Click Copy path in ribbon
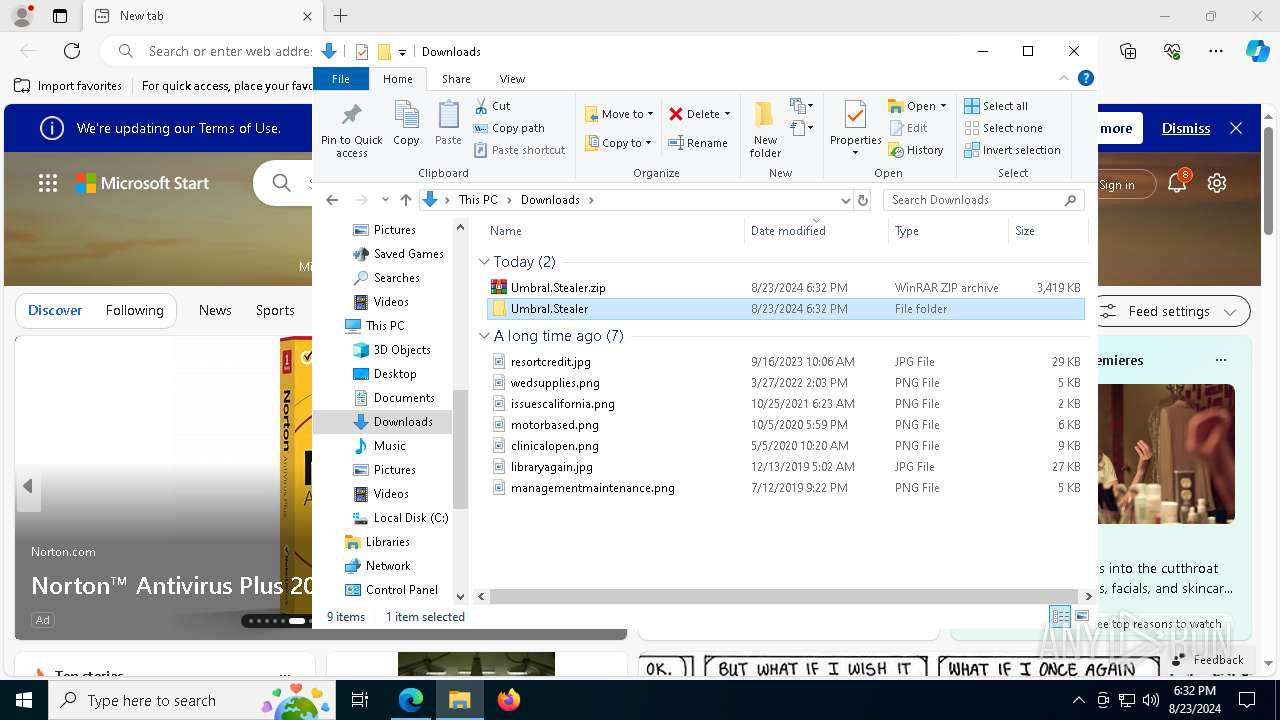The width and height of the screenshot is (1280, 720). (509, 128)
